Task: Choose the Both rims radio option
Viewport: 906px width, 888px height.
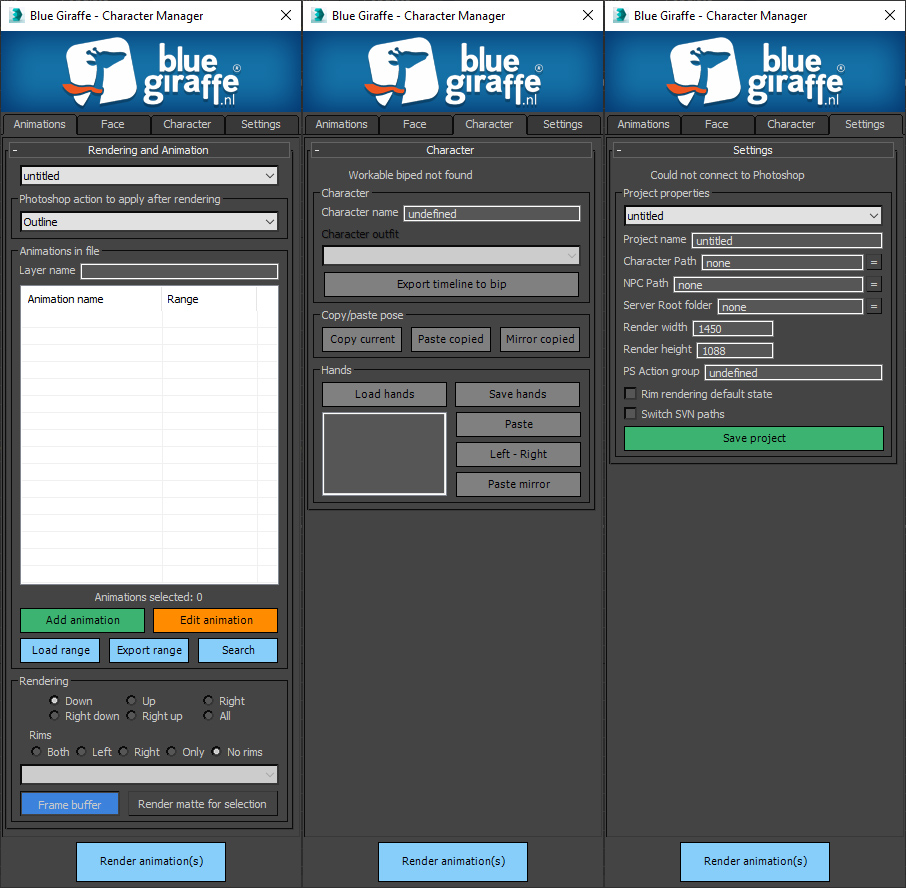Action: click(37, 752)
